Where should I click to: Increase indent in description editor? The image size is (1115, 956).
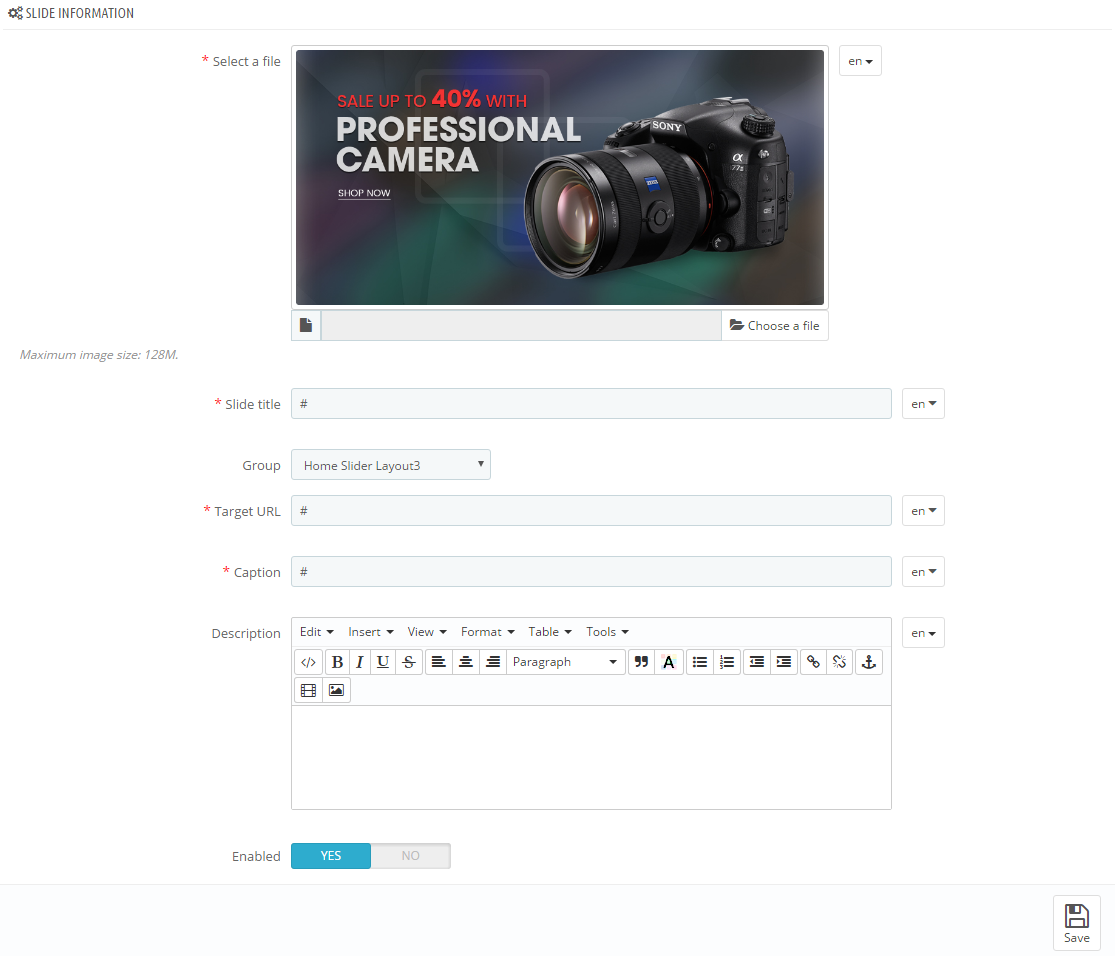[784, 662]
